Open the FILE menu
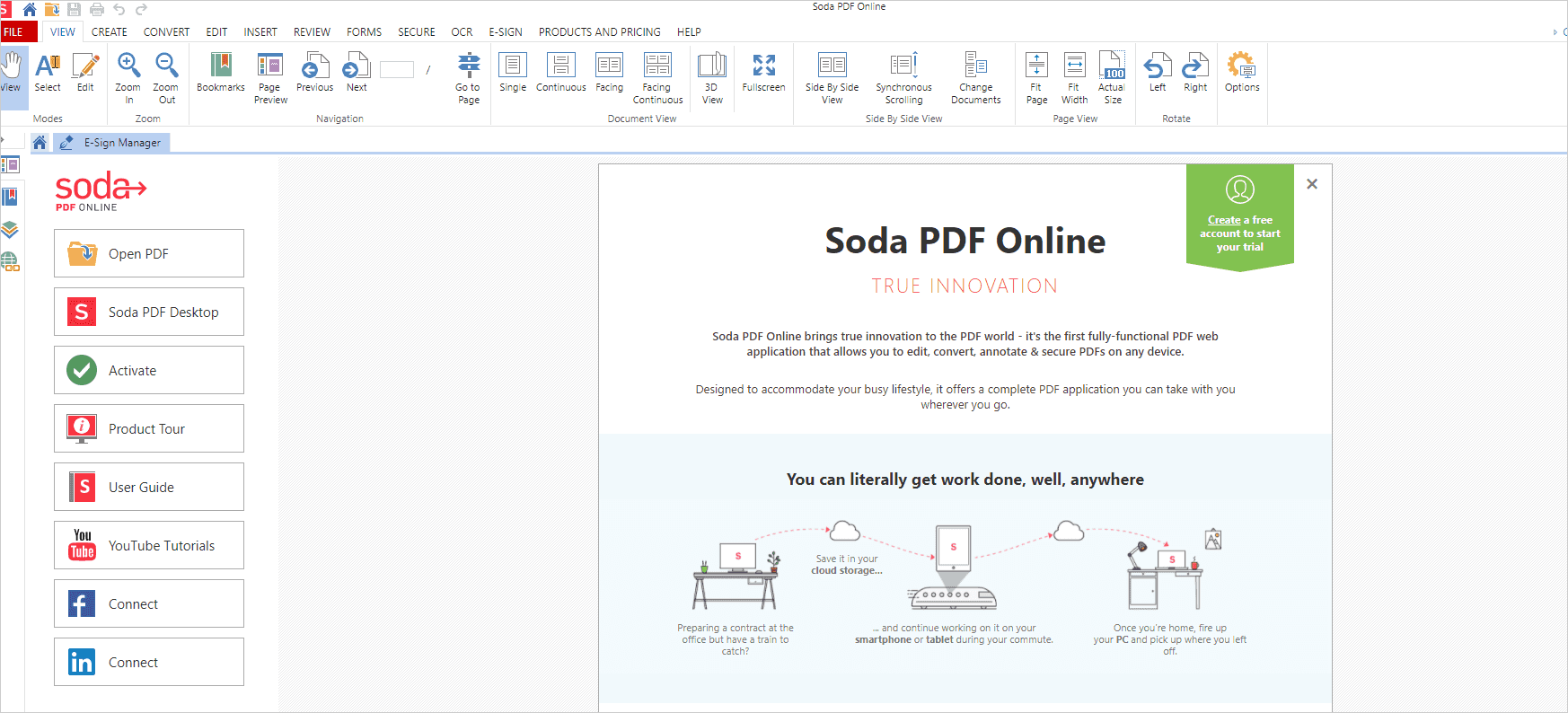 tap(16, 31)
